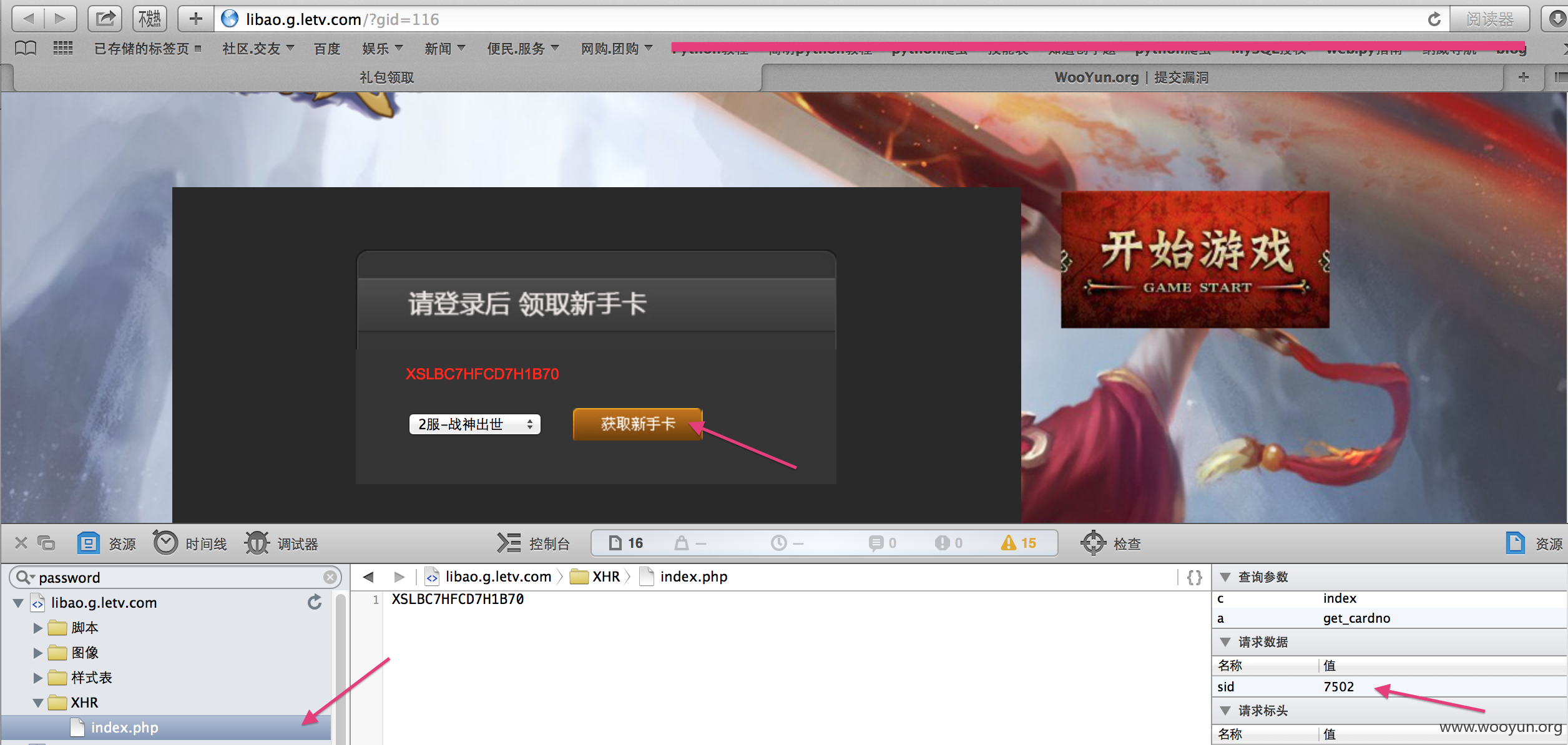Open new tab with plus button

point(1524,77)
